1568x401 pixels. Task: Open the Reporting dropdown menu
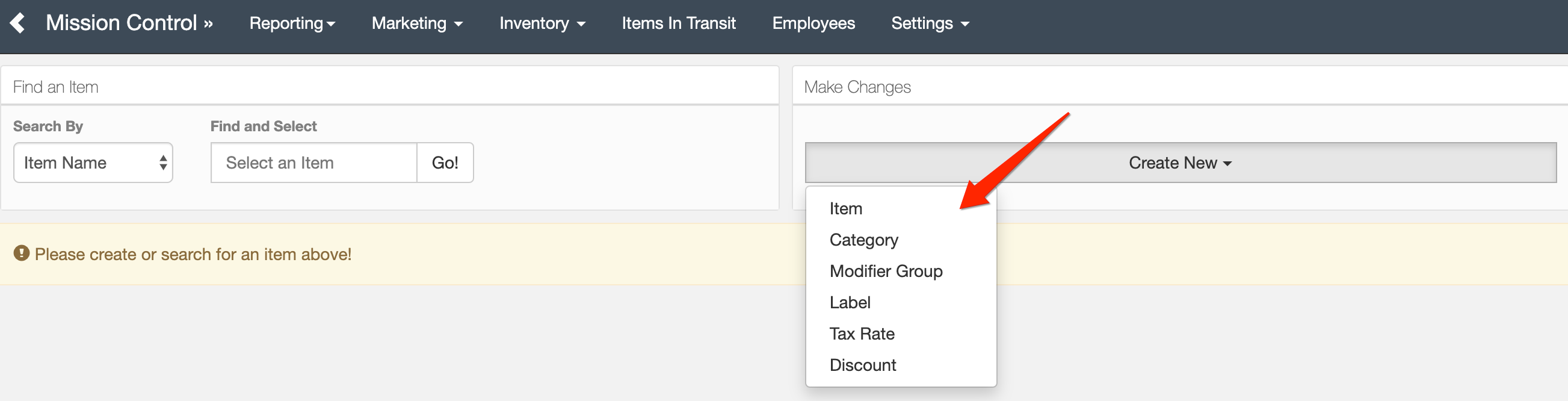(x=292, y=23)
